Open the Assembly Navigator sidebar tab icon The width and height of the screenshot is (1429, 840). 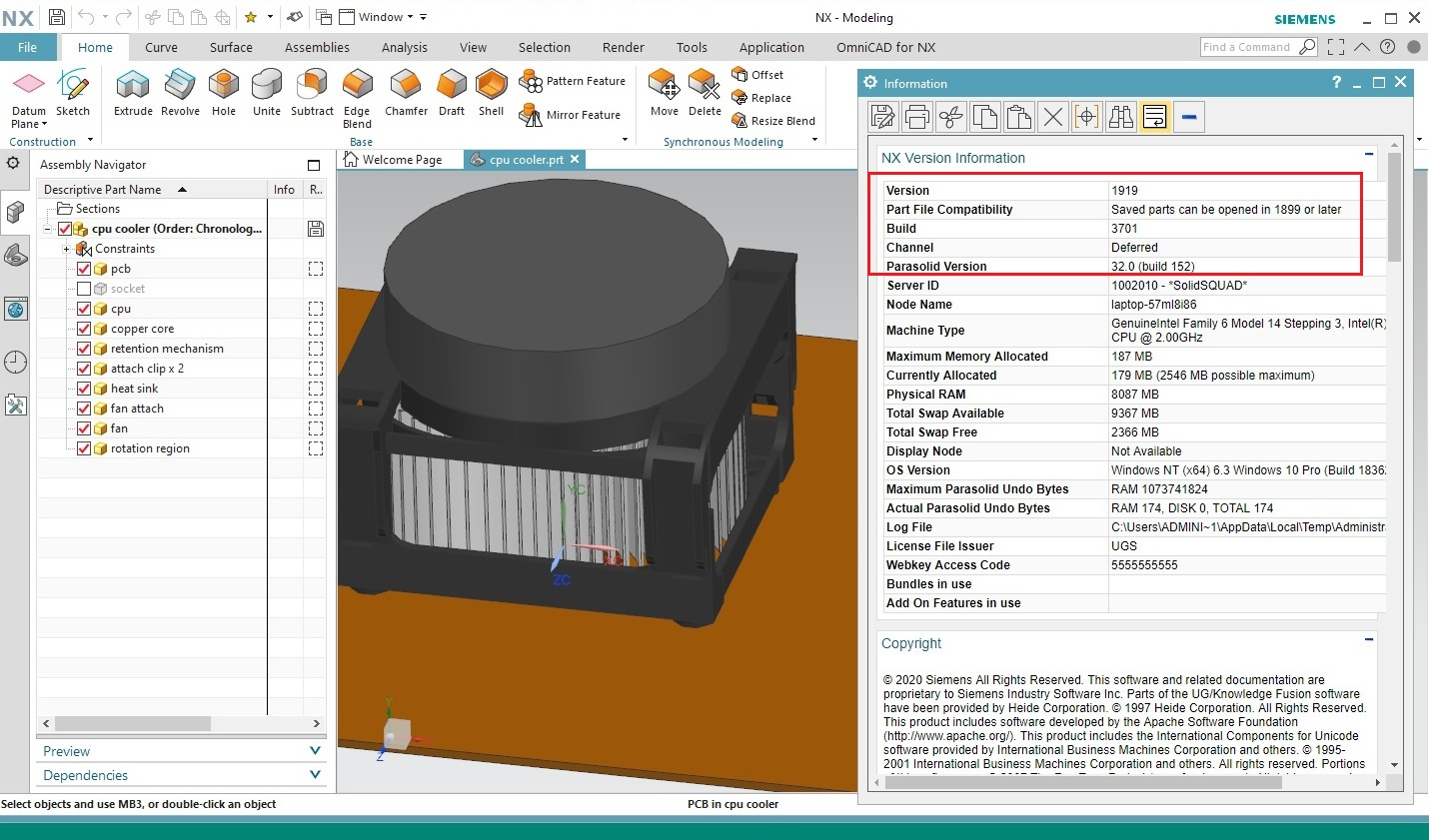point(15,212)
